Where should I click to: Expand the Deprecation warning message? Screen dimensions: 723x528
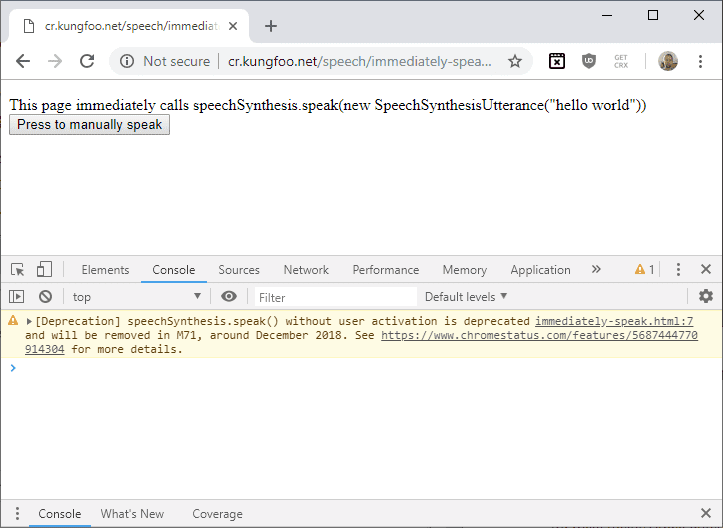pos(29,321)
